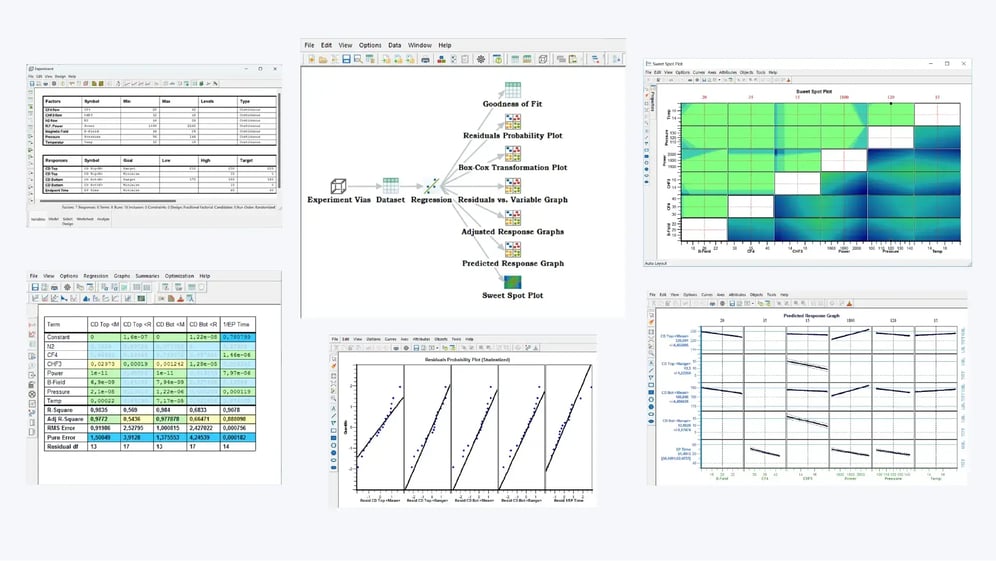Click the Experiment Vias cube icon

click(x=338, y=186)
